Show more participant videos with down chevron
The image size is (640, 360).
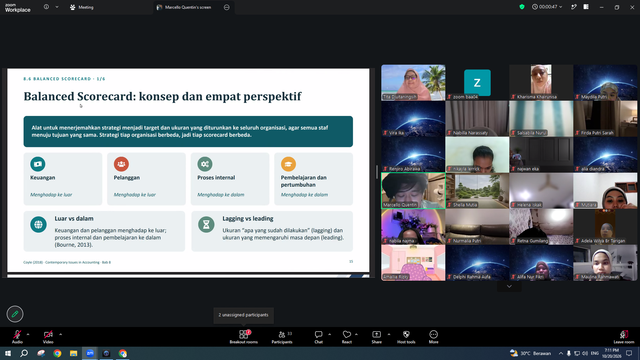point(509,287)
